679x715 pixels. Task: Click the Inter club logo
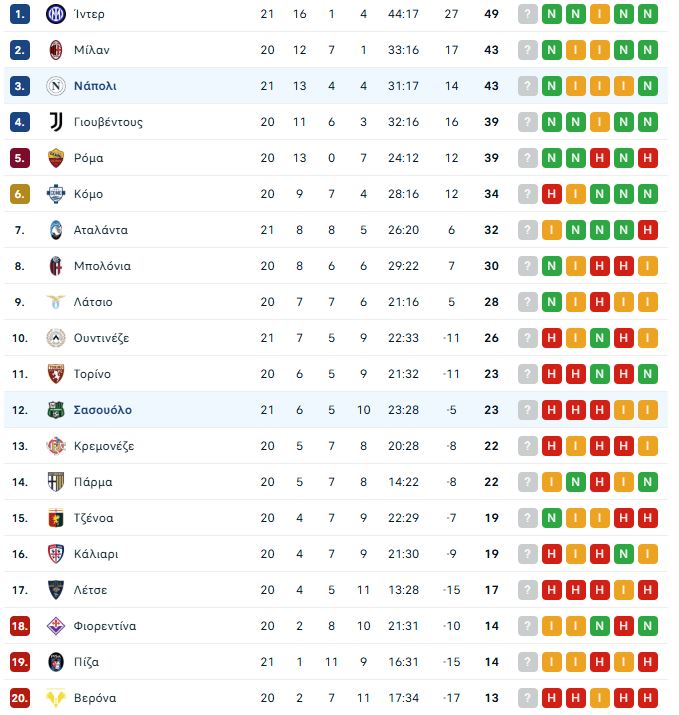point(55,14)
